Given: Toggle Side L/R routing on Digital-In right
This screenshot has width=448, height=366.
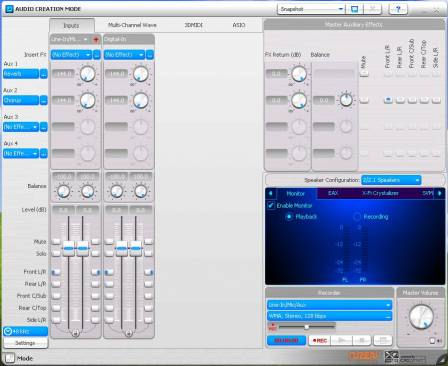Looking at the screenshot, I should pos(149,320).
